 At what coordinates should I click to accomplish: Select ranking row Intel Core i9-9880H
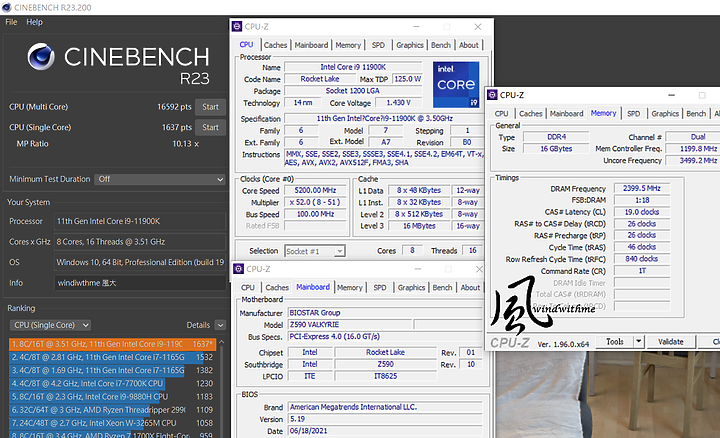[x=112, y=397]
